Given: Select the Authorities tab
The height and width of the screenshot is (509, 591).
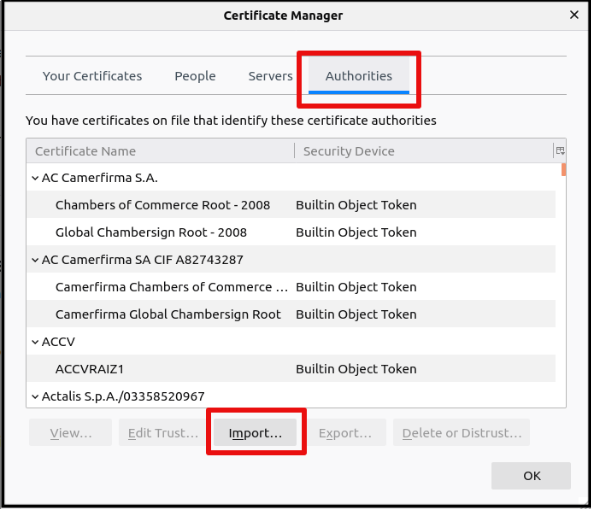Looking at the screenshot, I should tap(358, 76).
